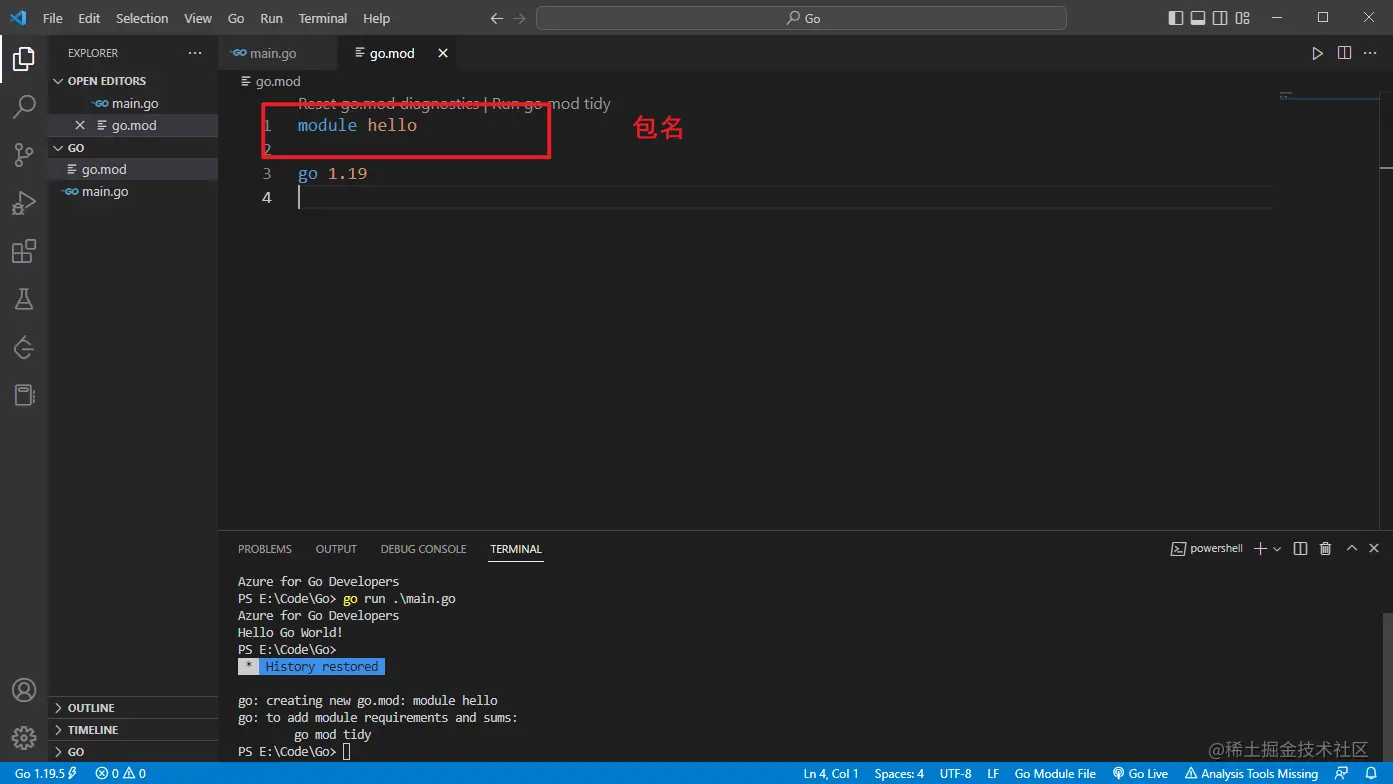Open main.go in the GO folder tree
1393x784 pixels.
133,191
